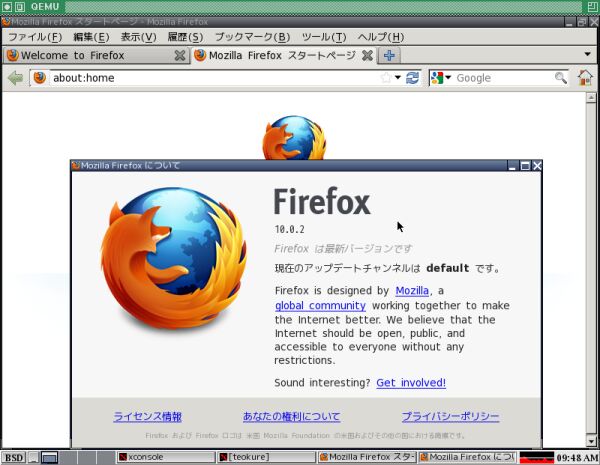Open the ライセンス情報 link
This screenshot has width=600, height=465.
tap(147, 416)
